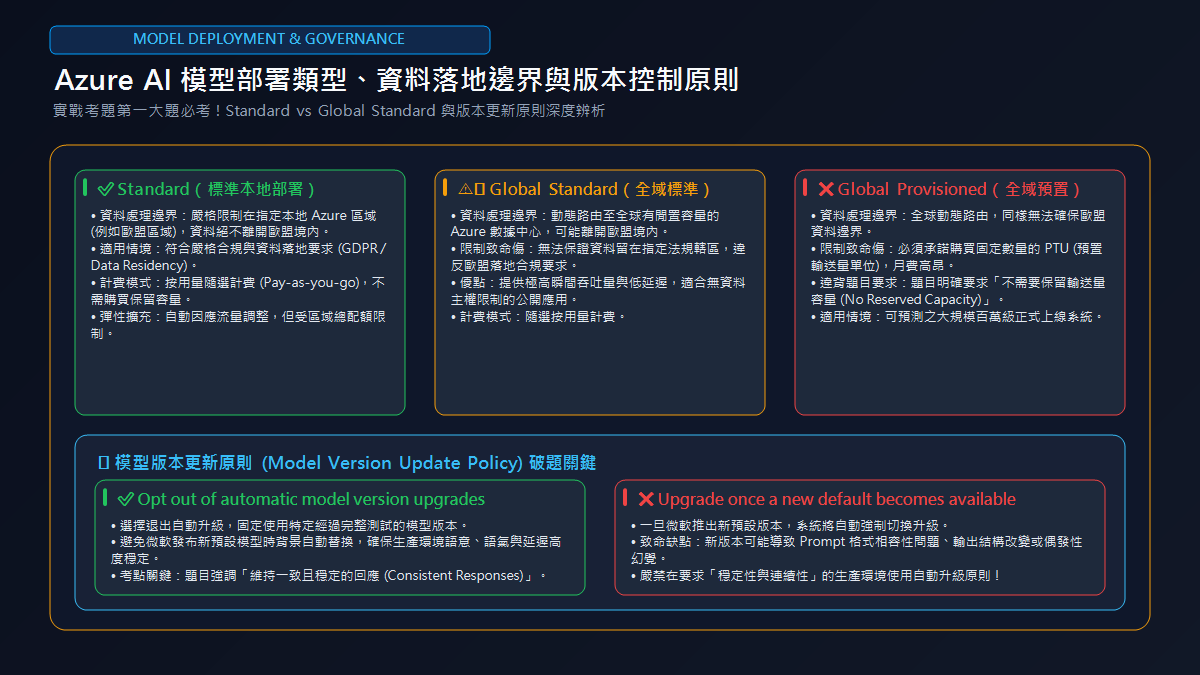1200x675 pixels.
Task: Click bullet 資料處理邊界：全球動態路由
Action: [x=958, y=223]
